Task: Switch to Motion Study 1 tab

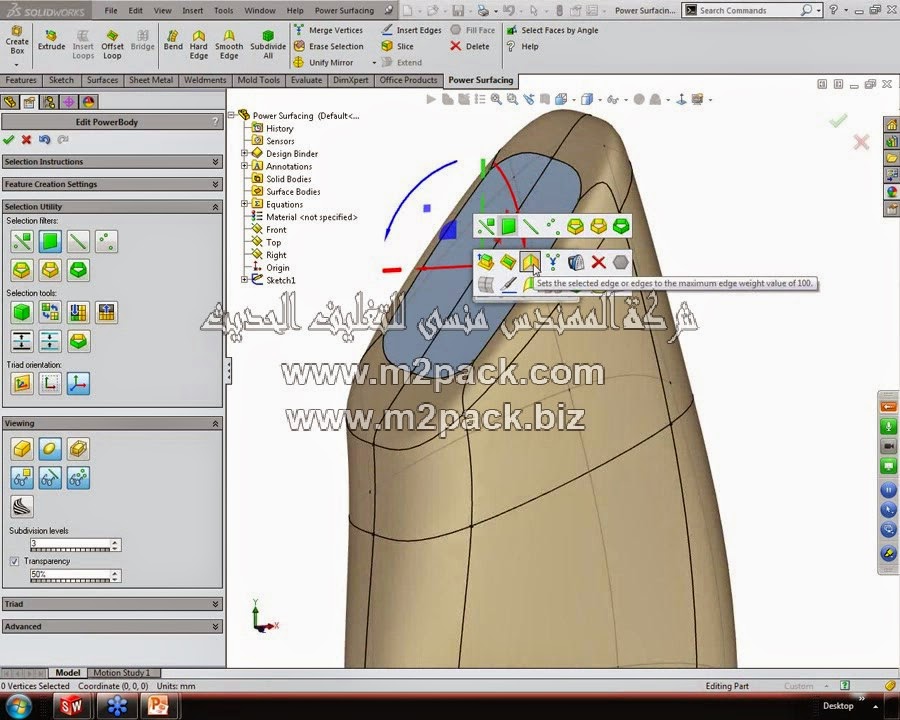Action: click(x=122, y=672)
